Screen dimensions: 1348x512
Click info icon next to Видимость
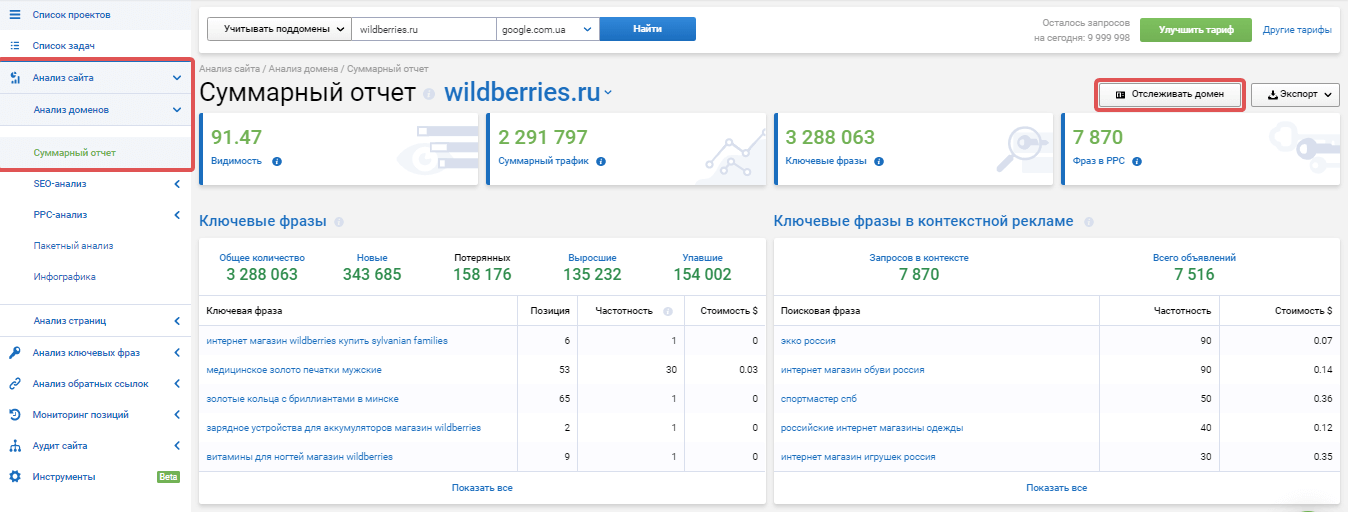(277, 161)
